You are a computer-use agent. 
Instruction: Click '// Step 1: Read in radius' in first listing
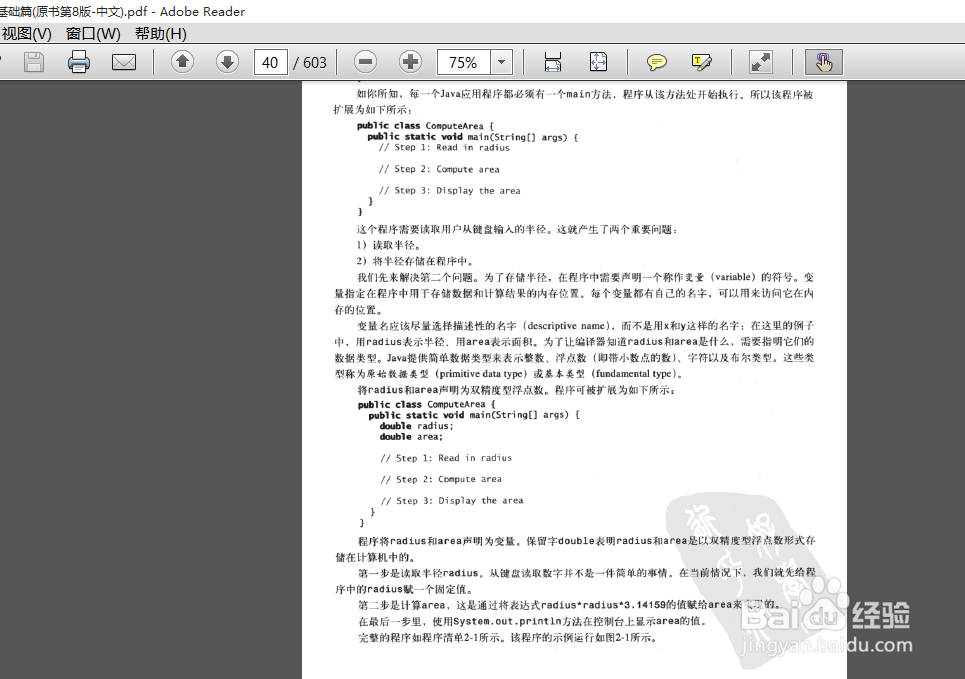[444, 148]
